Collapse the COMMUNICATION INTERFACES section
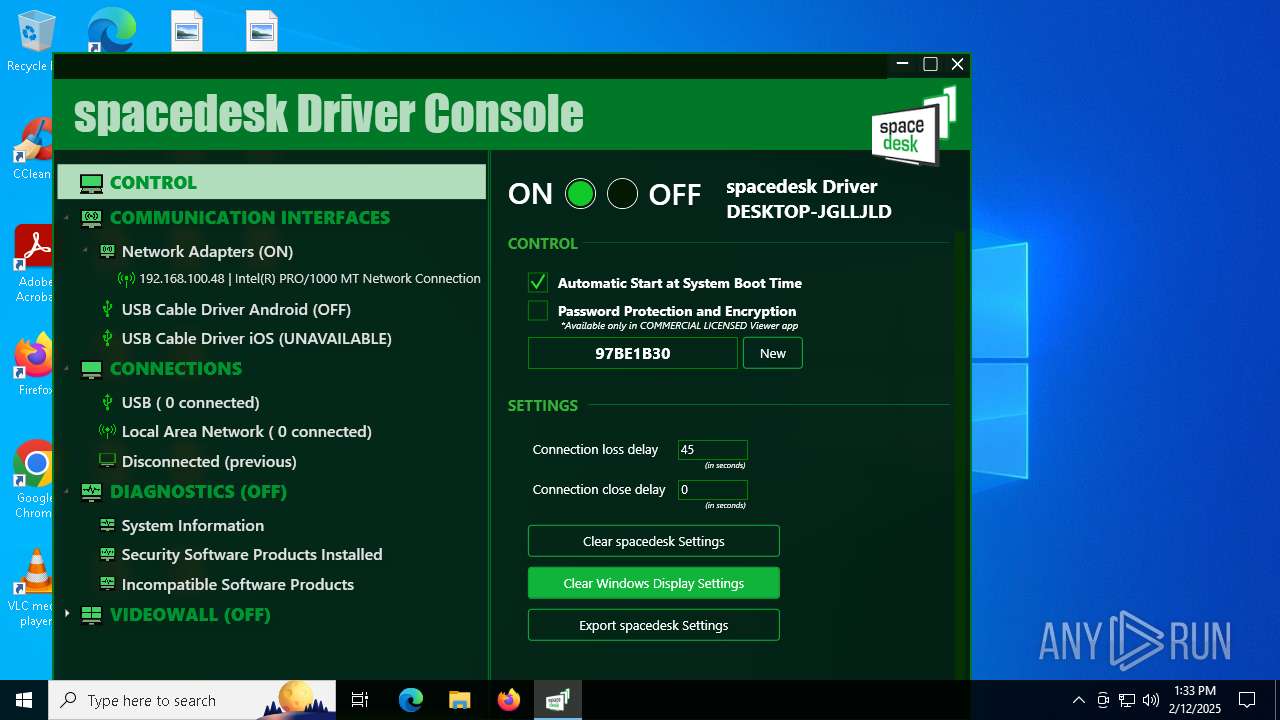1280x720 pixels. (67, 218)
